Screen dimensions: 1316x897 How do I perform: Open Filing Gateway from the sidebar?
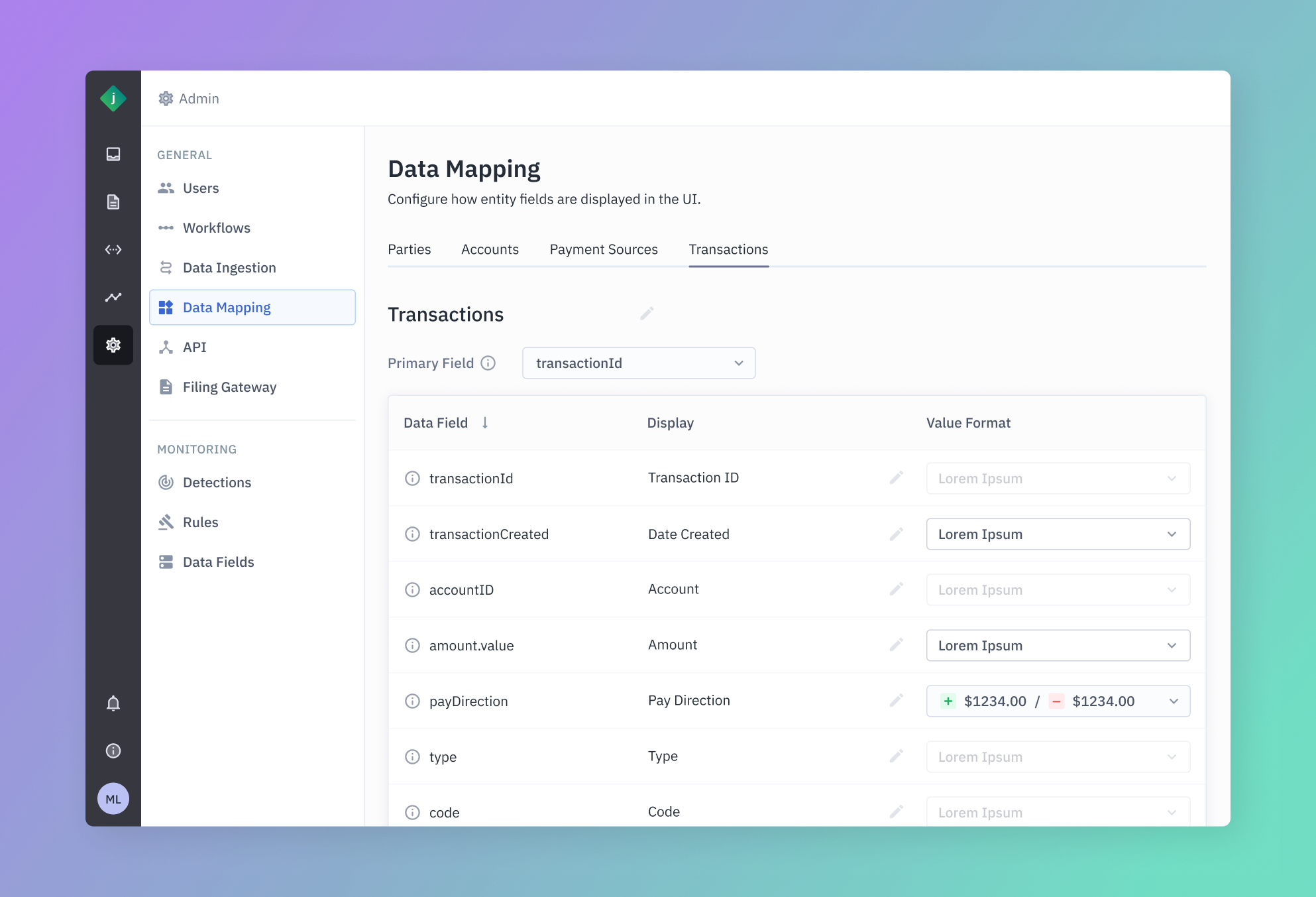click(x=229, y=387)
